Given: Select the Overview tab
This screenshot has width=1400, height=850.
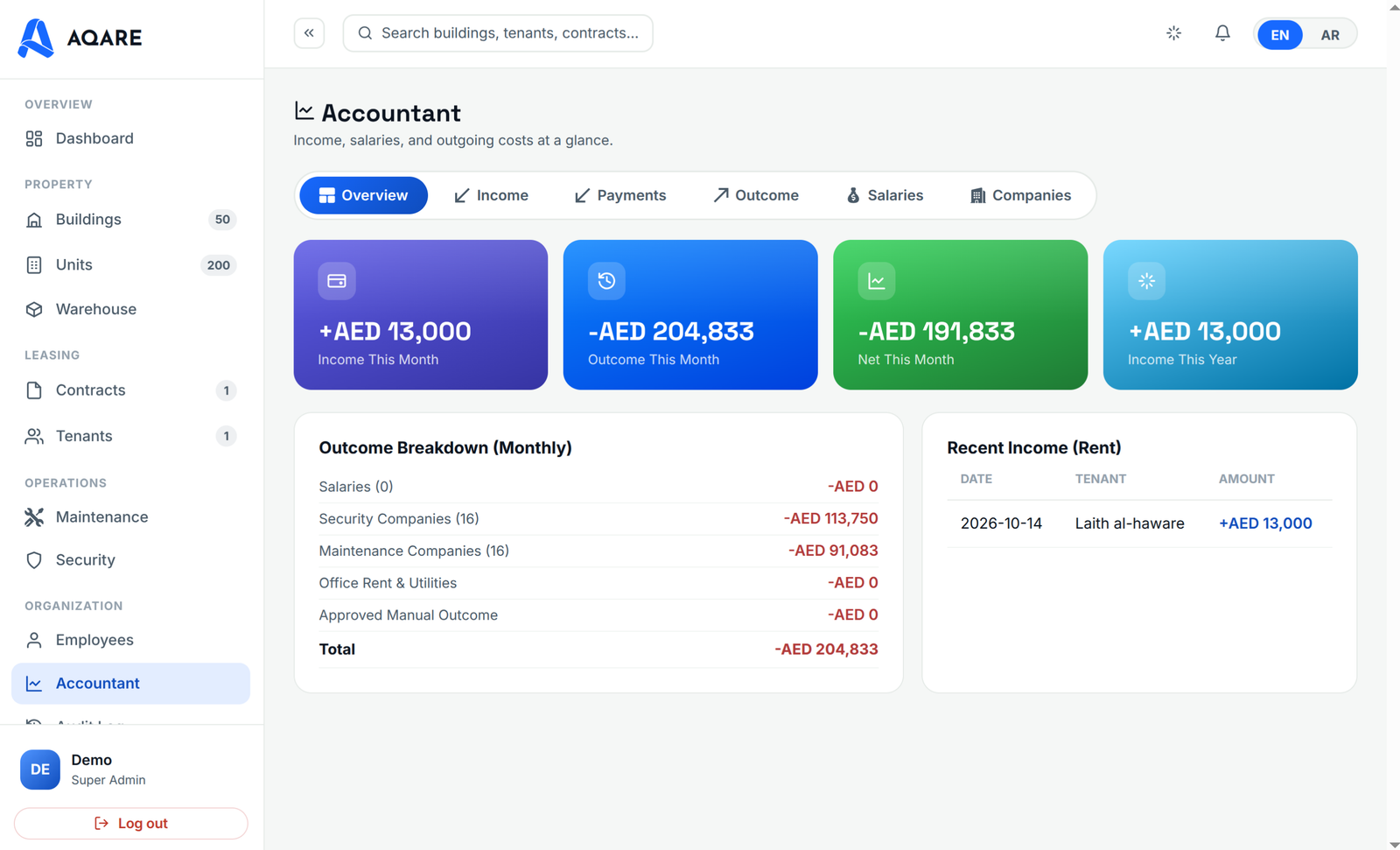Looking at the screenshot, I should [363, 195].
